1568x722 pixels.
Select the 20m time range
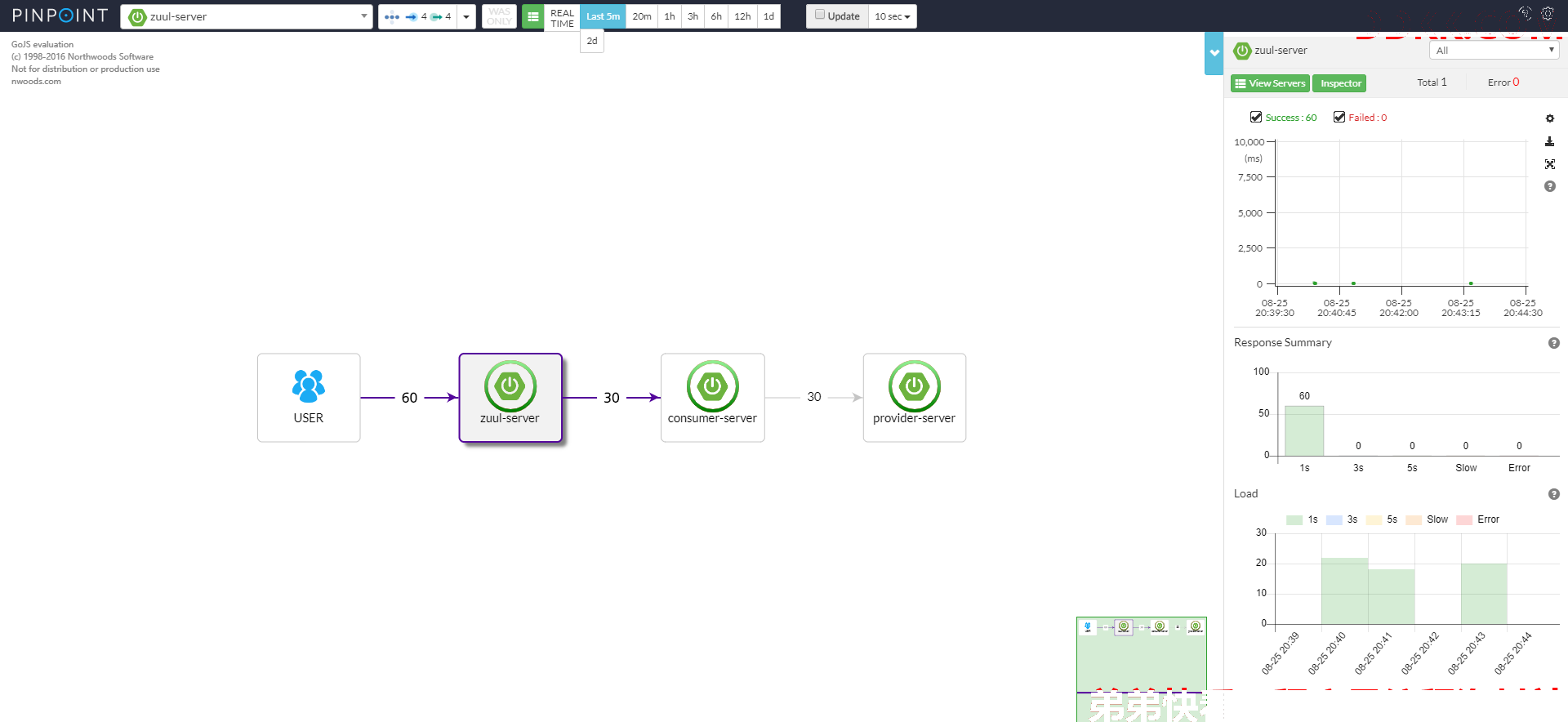642,16
